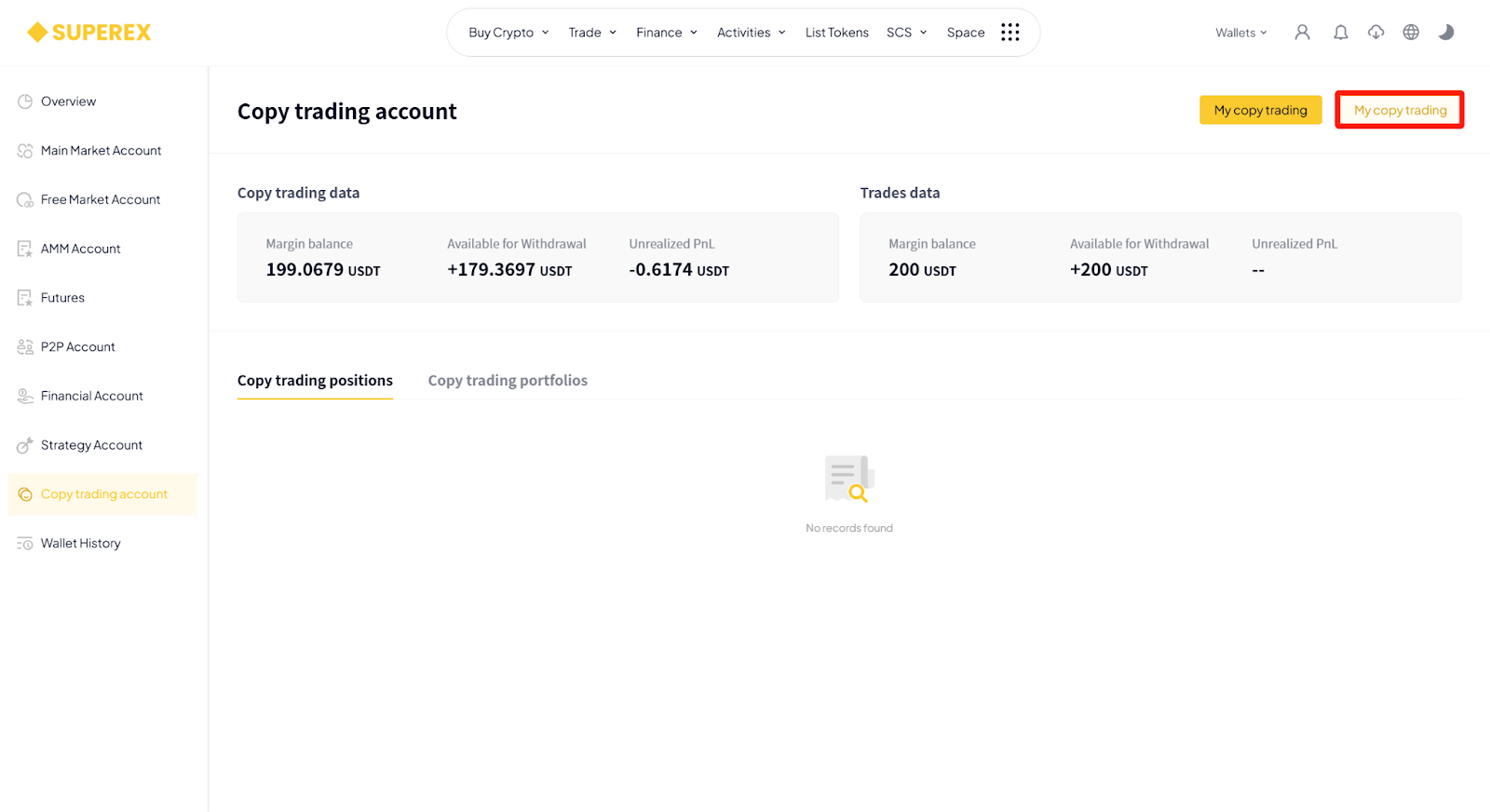Open the Overview sidebar icon
Image resolution: width=1490 pixels, height=812 pixels.
[x=25, y=101]
